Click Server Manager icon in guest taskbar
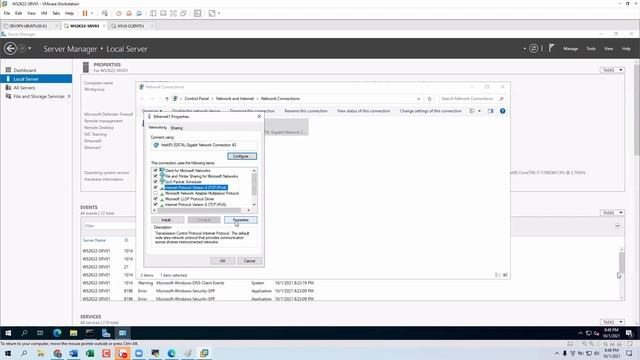640x360 pixels. [106, 333]
